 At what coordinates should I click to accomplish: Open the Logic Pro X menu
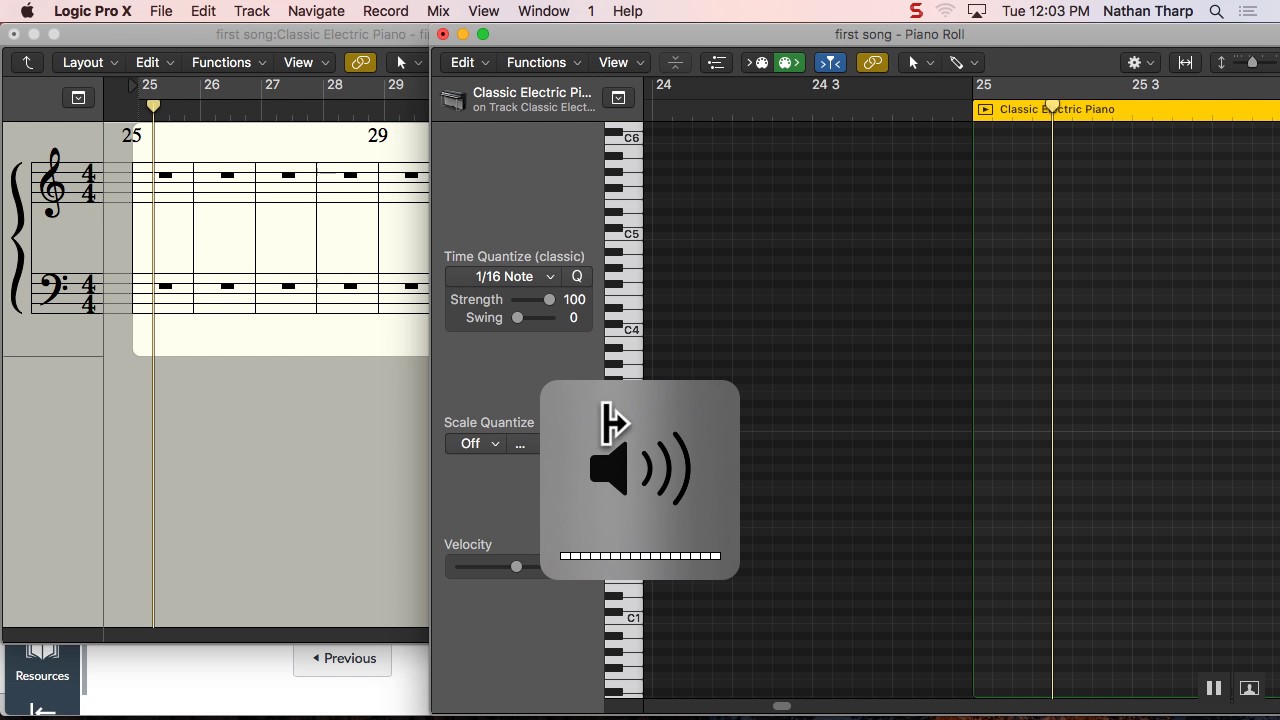point(91,11)
